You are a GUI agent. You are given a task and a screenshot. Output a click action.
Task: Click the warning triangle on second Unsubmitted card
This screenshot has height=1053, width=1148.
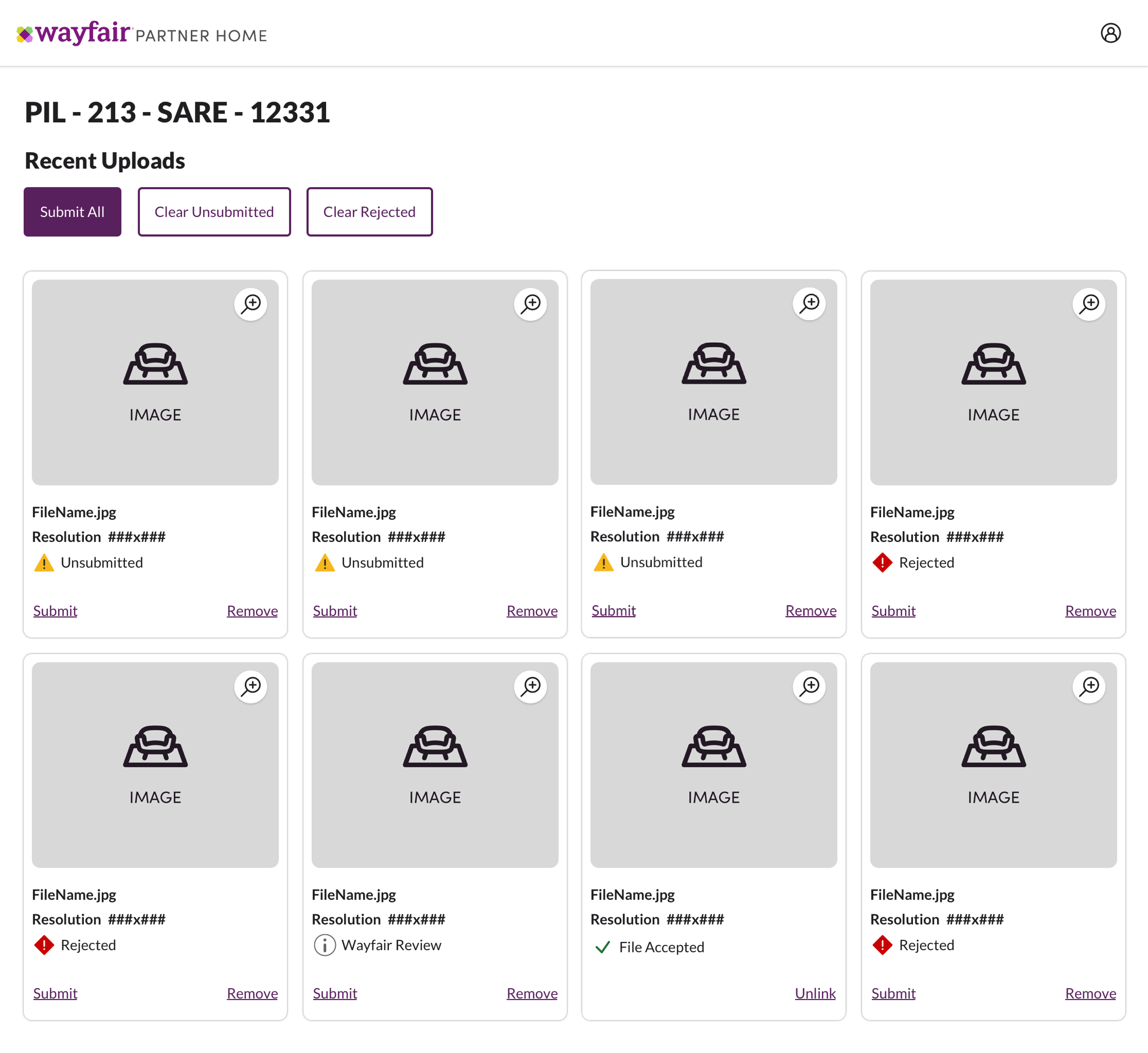pyautogui.click(x=324, y=563)
